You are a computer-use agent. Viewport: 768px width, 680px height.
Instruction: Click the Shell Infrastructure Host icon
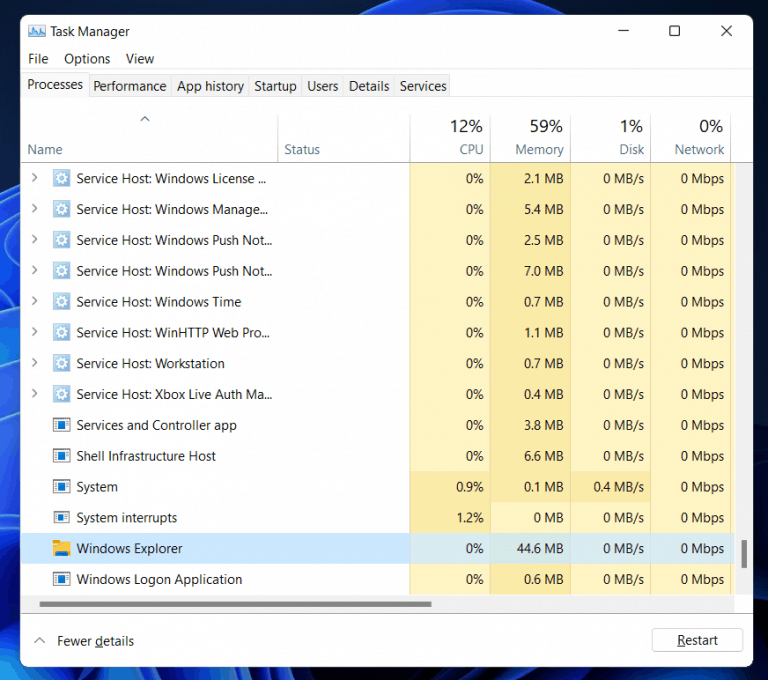[x=62, y=456]
